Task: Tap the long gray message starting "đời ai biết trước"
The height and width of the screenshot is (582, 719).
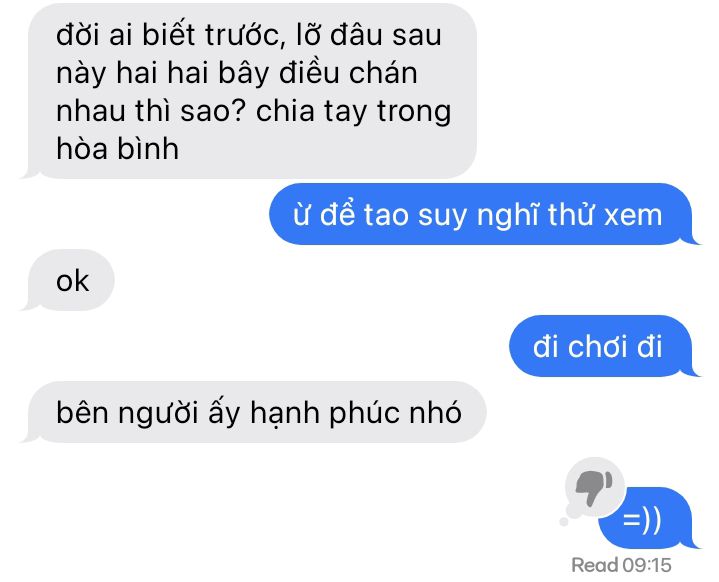Action: pos(249,91)
